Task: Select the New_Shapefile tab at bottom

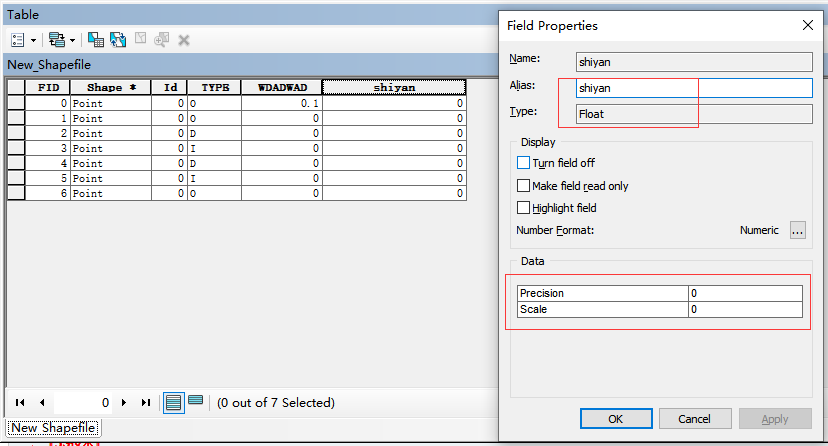Action: pyautogui.click(x=52, y=428)
